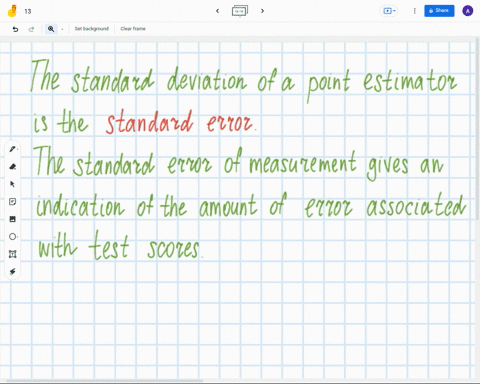This screenshot has width=480, height=384.
Task: Select the Text box tool
Action: (x=13, y=254)
